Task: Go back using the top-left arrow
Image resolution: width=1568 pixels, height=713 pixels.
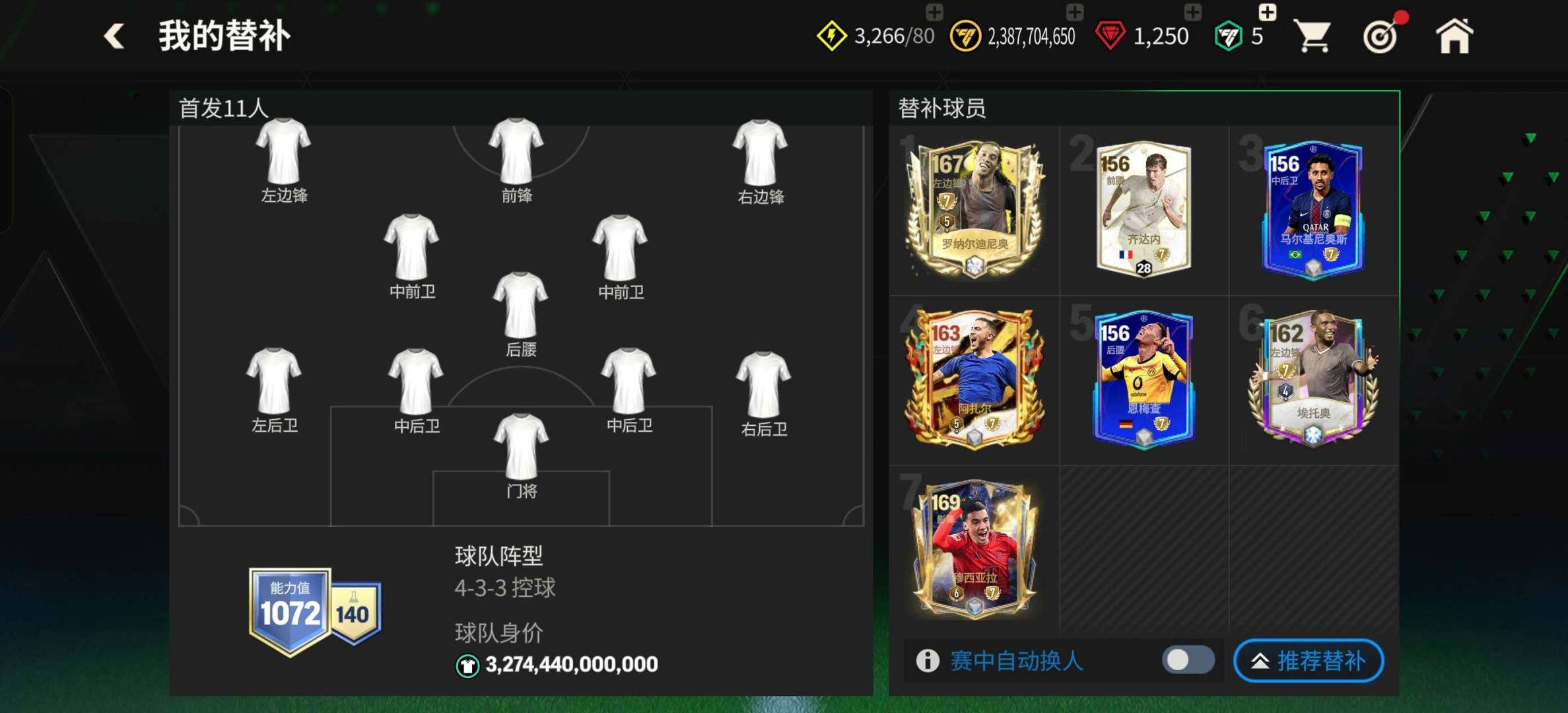Action: (114, 36)
